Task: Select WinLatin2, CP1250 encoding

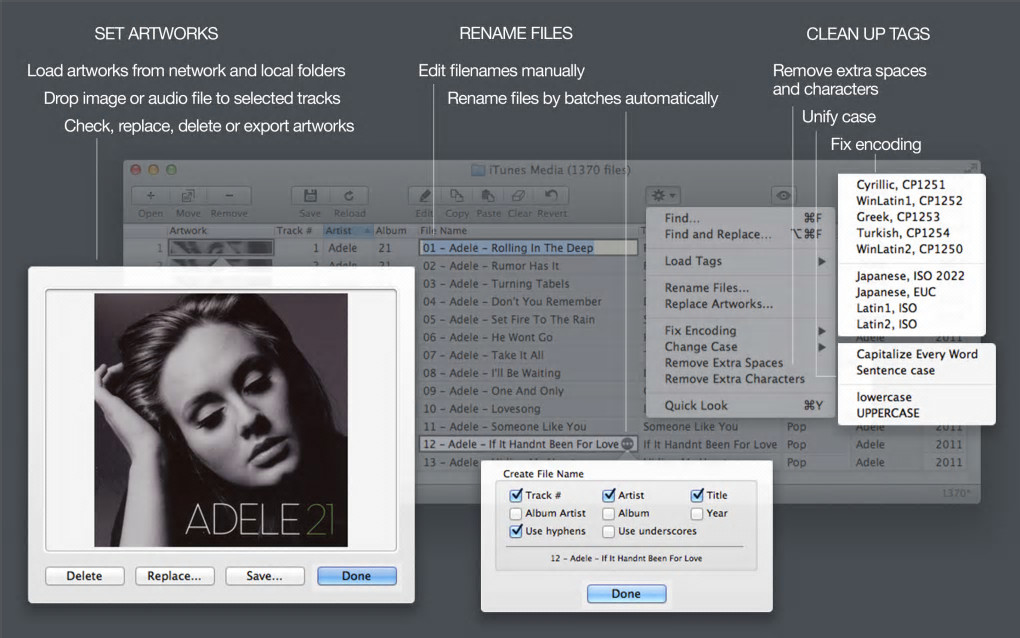Action: tap(911, 250)
